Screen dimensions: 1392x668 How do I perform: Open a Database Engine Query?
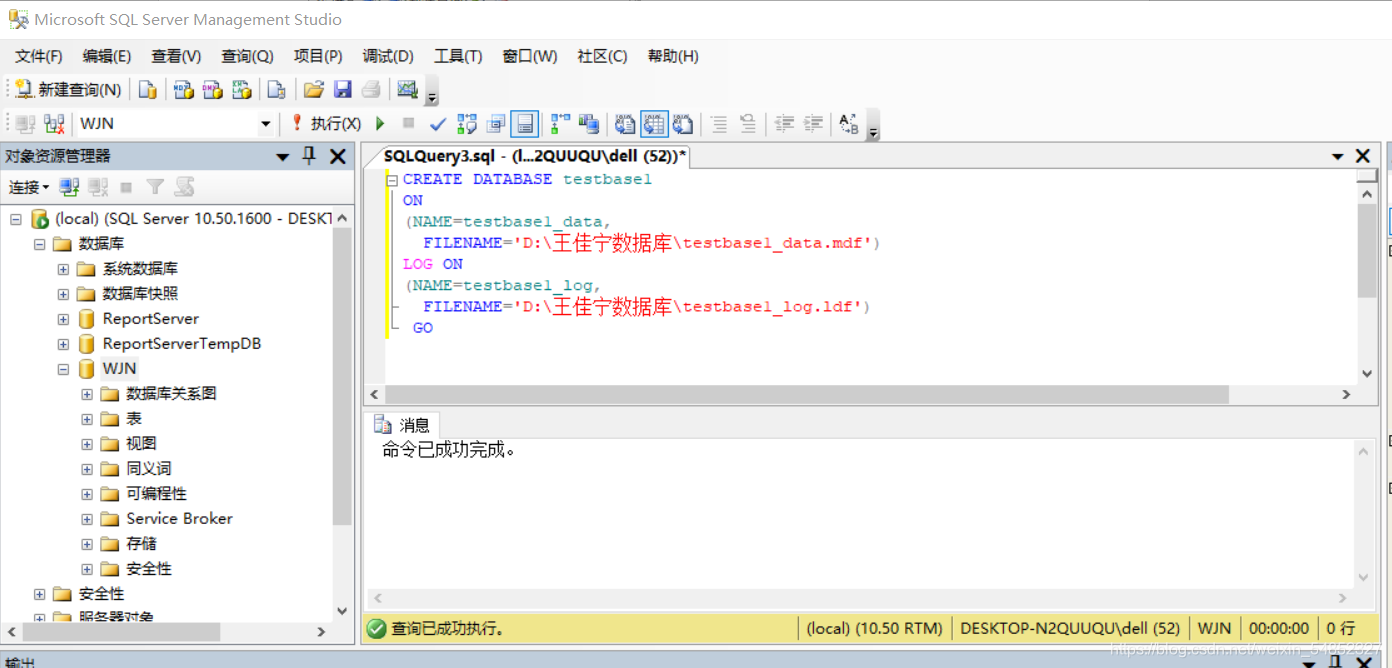(148, 90)
